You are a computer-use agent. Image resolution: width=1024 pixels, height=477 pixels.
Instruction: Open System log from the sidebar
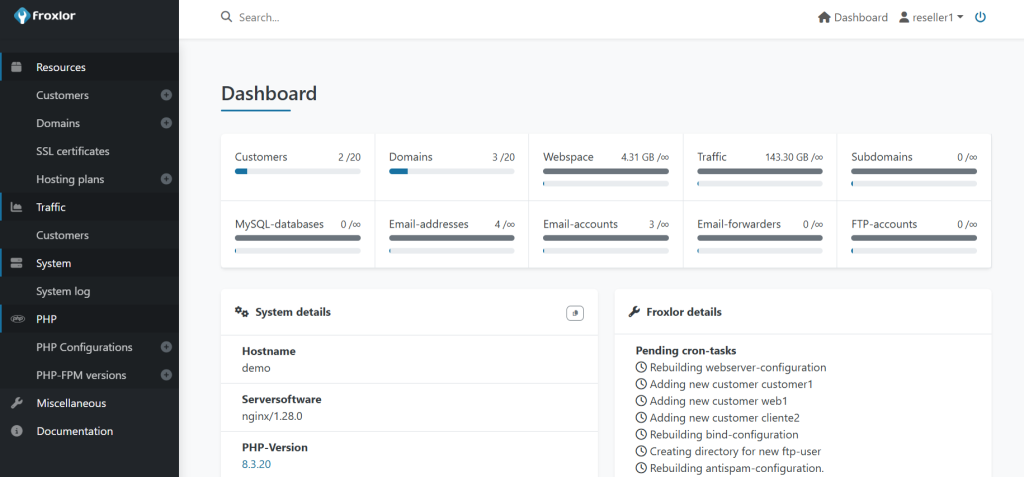(x=62, y=291)
